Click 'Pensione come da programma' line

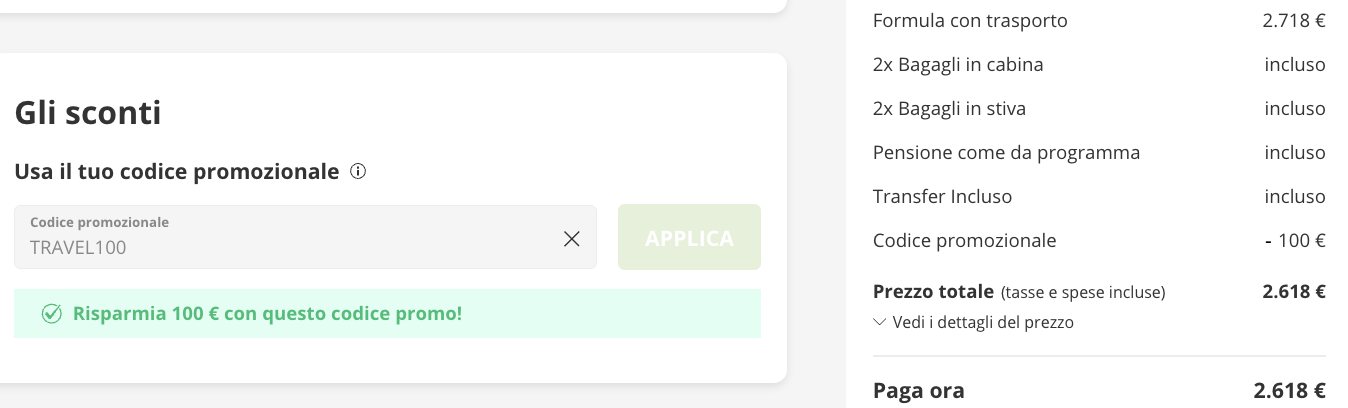1099,152
